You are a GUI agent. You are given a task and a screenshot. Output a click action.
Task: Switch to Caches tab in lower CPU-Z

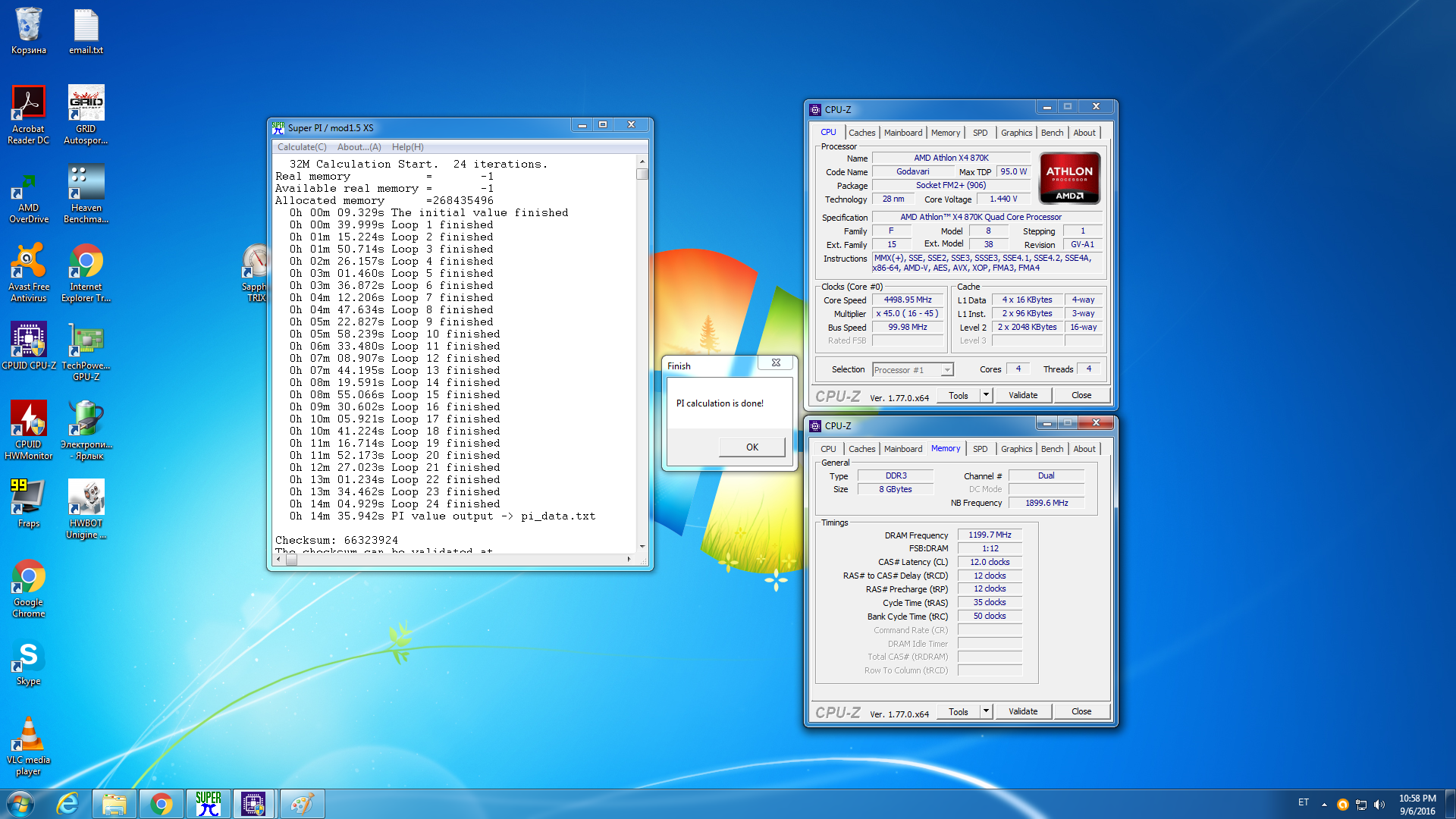[x=861, y=449]
